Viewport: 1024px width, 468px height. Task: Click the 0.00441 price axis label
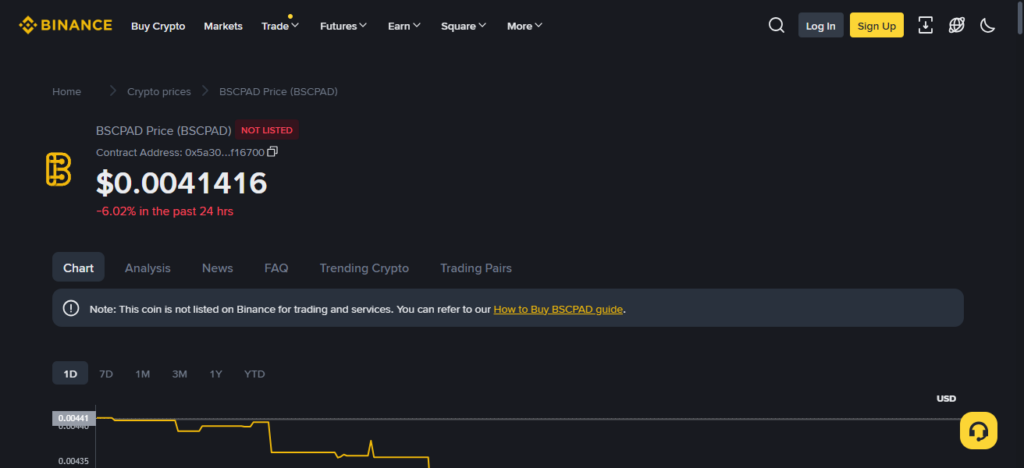pos(74,418)
